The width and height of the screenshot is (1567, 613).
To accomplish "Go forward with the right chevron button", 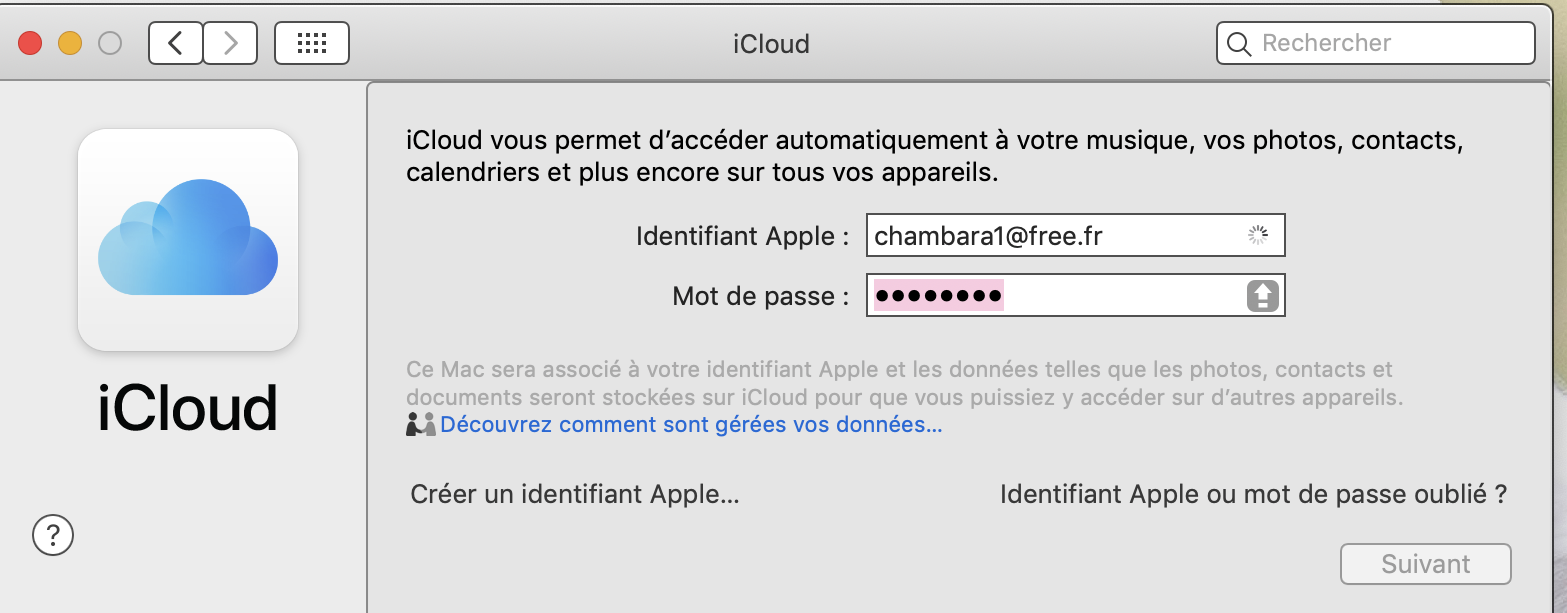I will click(230, 43).
